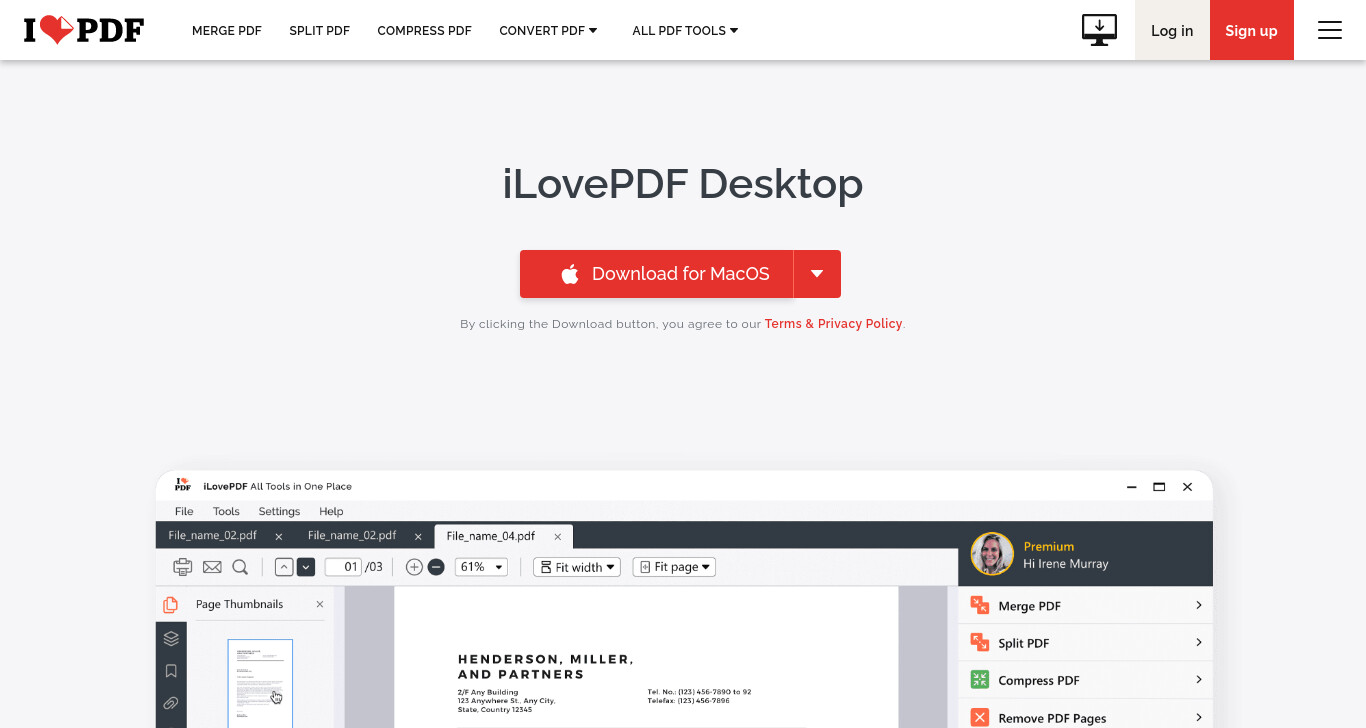
Task: Open Merge PDF in top navigation
Action: click(x=227, y=31)
